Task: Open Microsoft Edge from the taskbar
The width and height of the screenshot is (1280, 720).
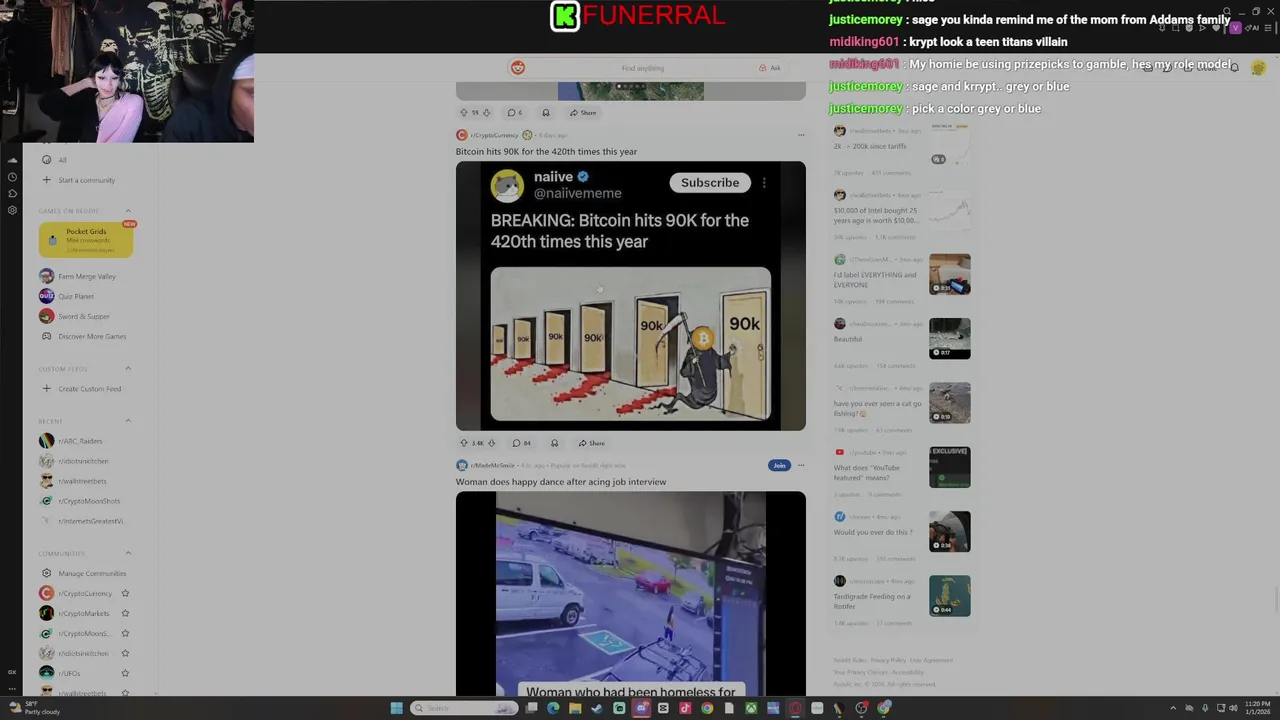Action: 553,708
